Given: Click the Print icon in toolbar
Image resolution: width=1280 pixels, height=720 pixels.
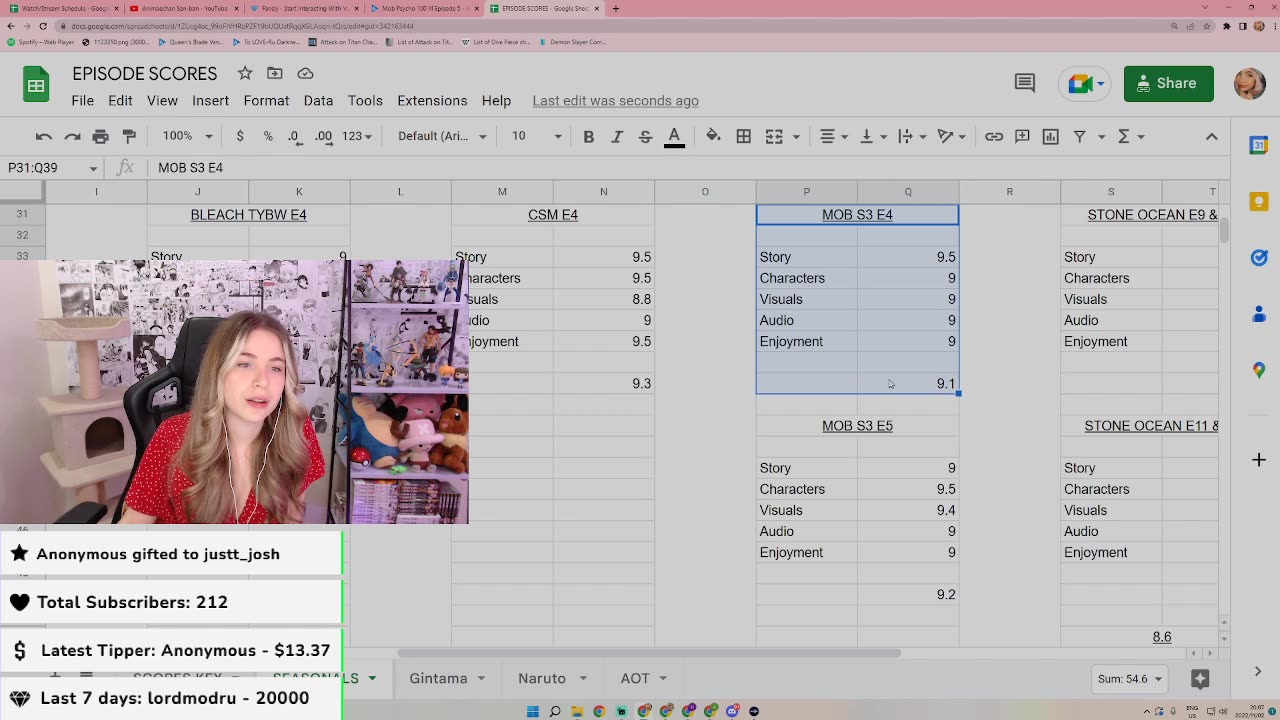Looking at the screenshot, I should point(100,136).
